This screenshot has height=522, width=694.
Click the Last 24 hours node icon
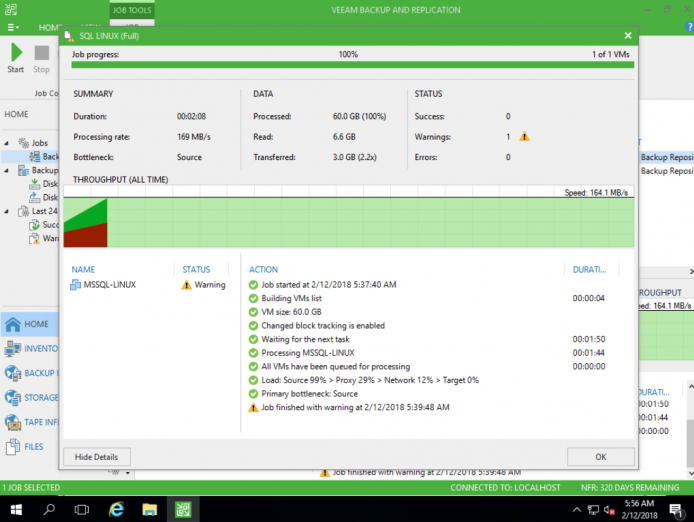coord(23,212)
